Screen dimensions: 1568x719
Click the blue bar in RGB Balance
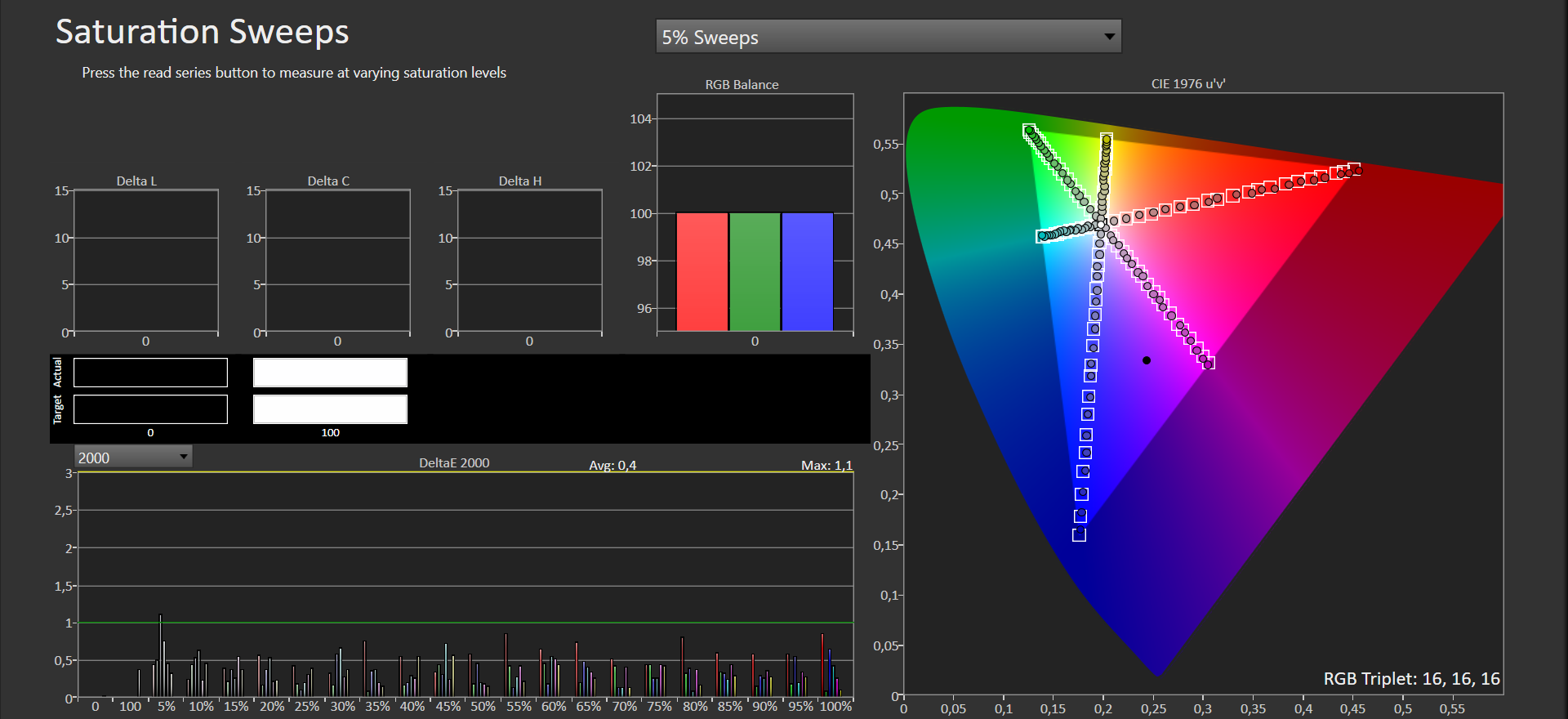[x=807, y=272]
